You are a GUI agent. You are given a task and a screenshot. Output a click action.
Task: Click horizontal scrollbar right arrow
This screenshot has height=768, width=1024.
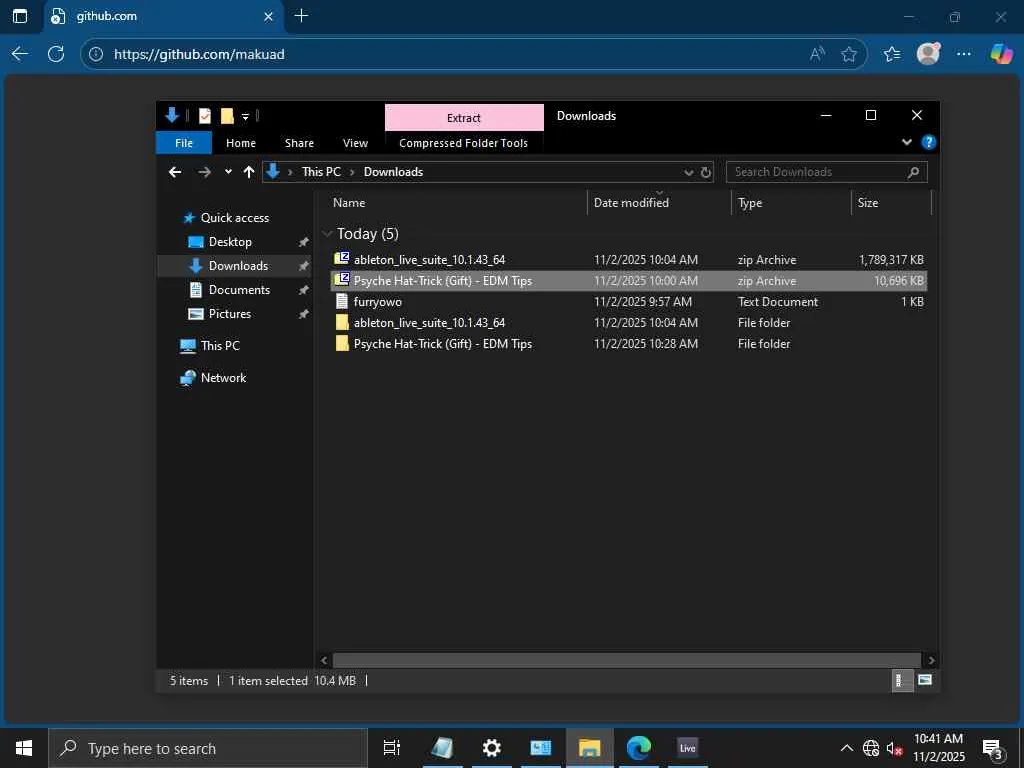(x=931, y=660)
